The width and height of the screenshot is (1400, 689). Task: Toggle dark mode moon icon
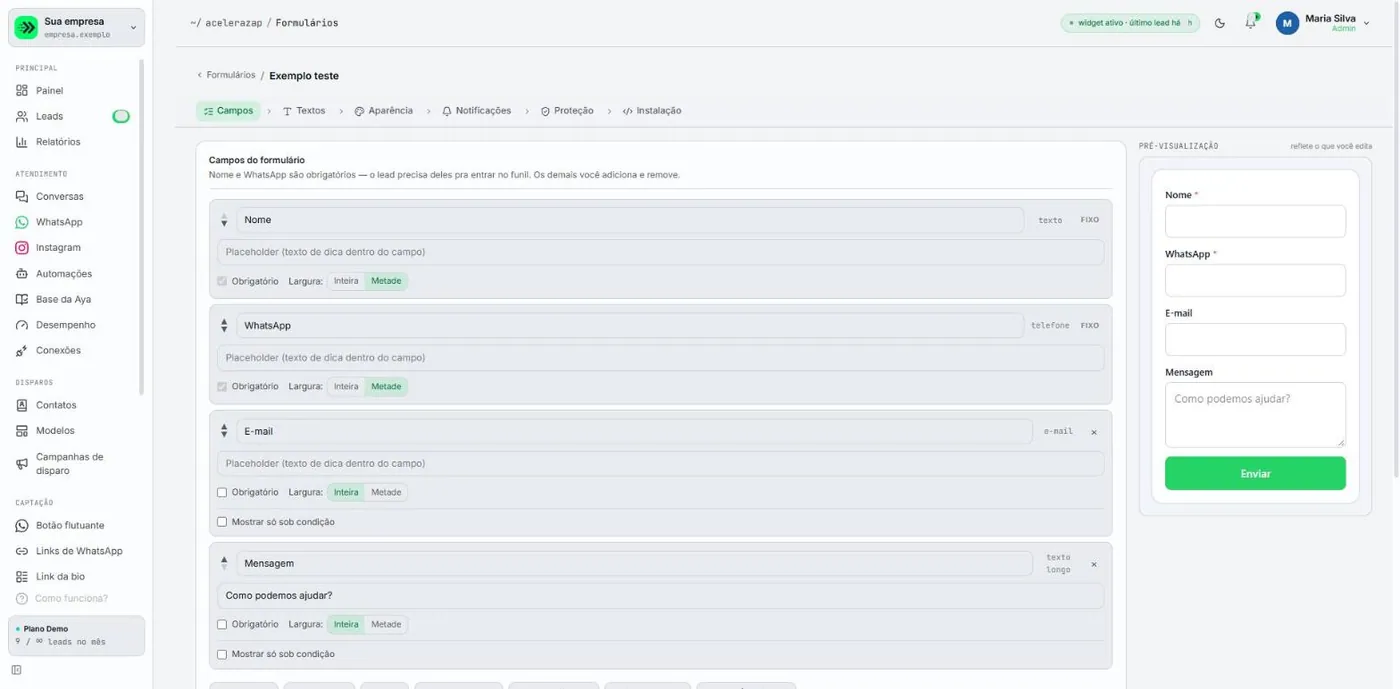[1220, 23]
